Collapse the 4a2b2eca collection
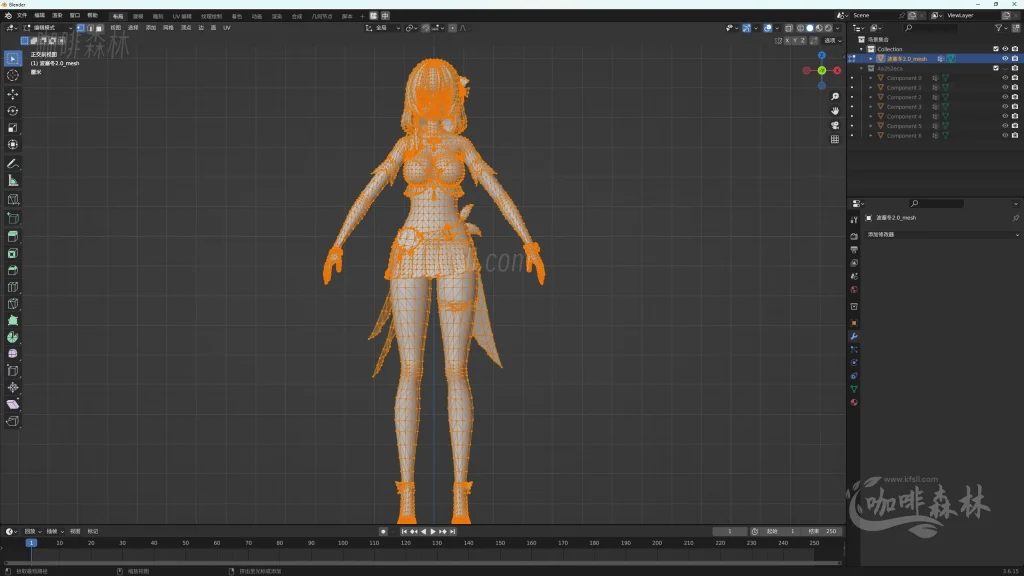 click(861, 68)
